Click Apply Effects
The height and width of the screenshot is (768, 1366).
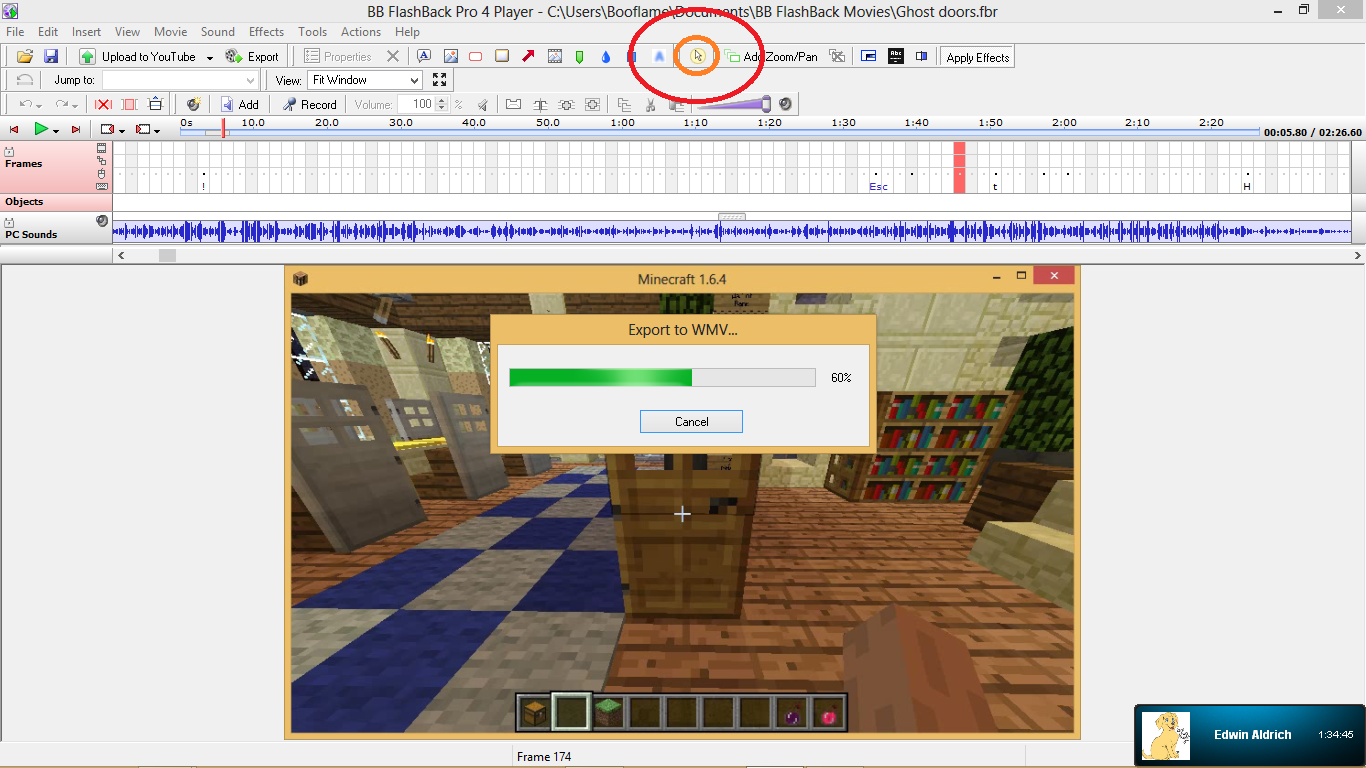(x=978, y=57)
